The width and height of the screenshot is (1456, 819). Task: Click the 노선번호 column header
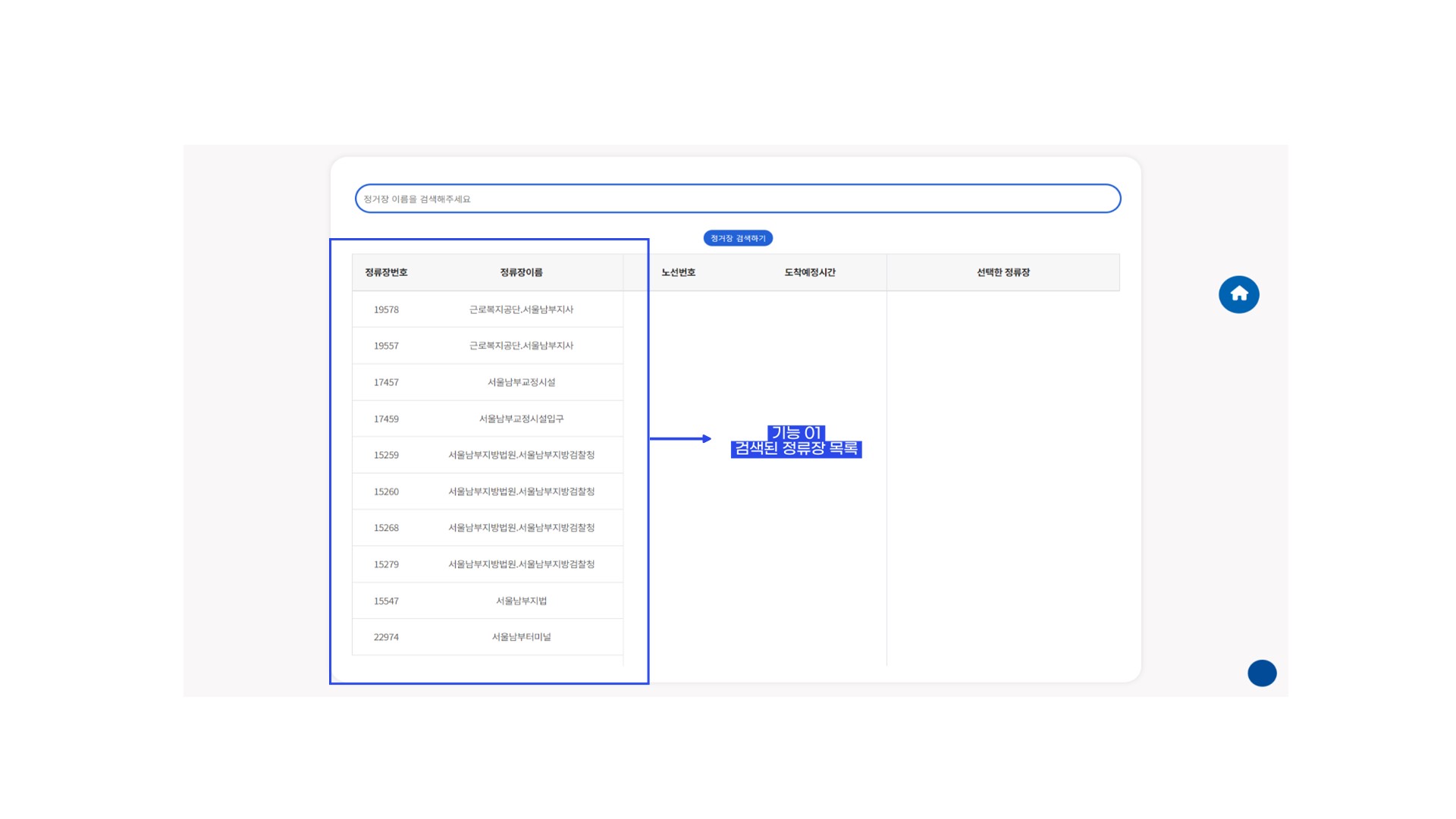point(678,272)
